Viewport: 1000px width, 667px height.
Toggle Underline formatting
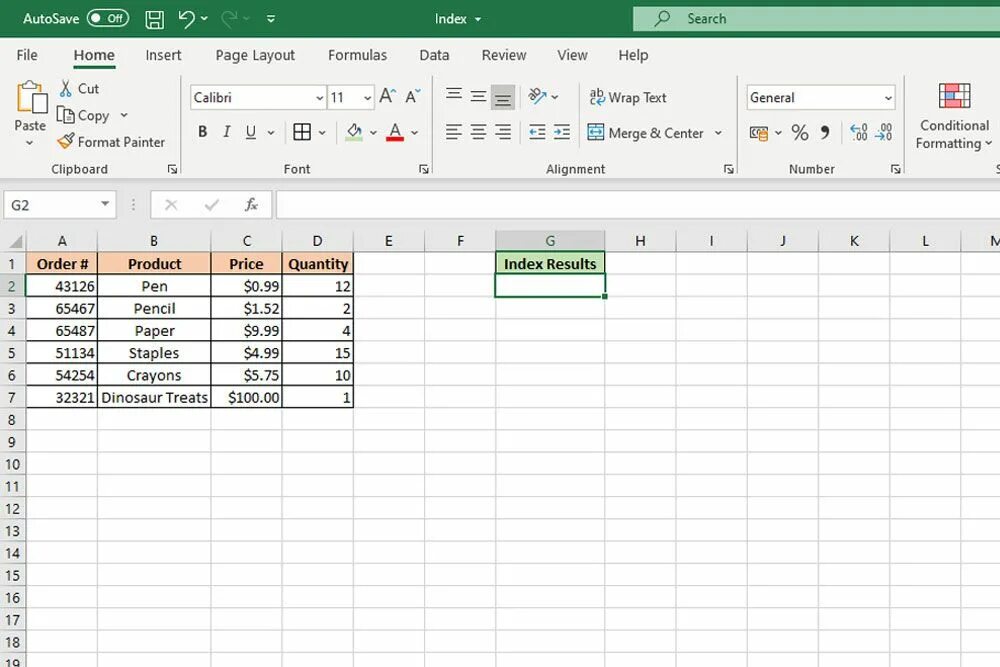(x=251, y=132)
